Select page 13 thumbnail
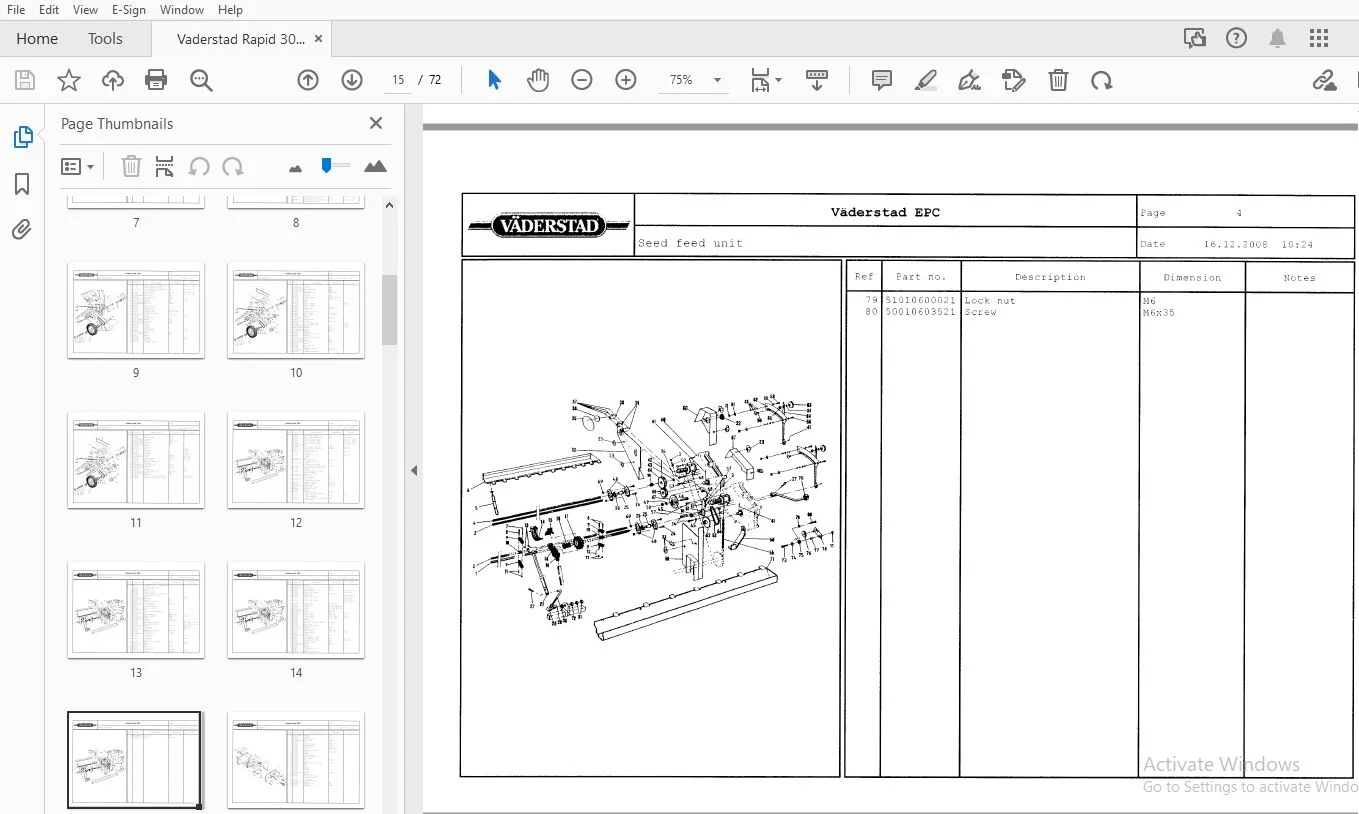 [x=136, y=610]
